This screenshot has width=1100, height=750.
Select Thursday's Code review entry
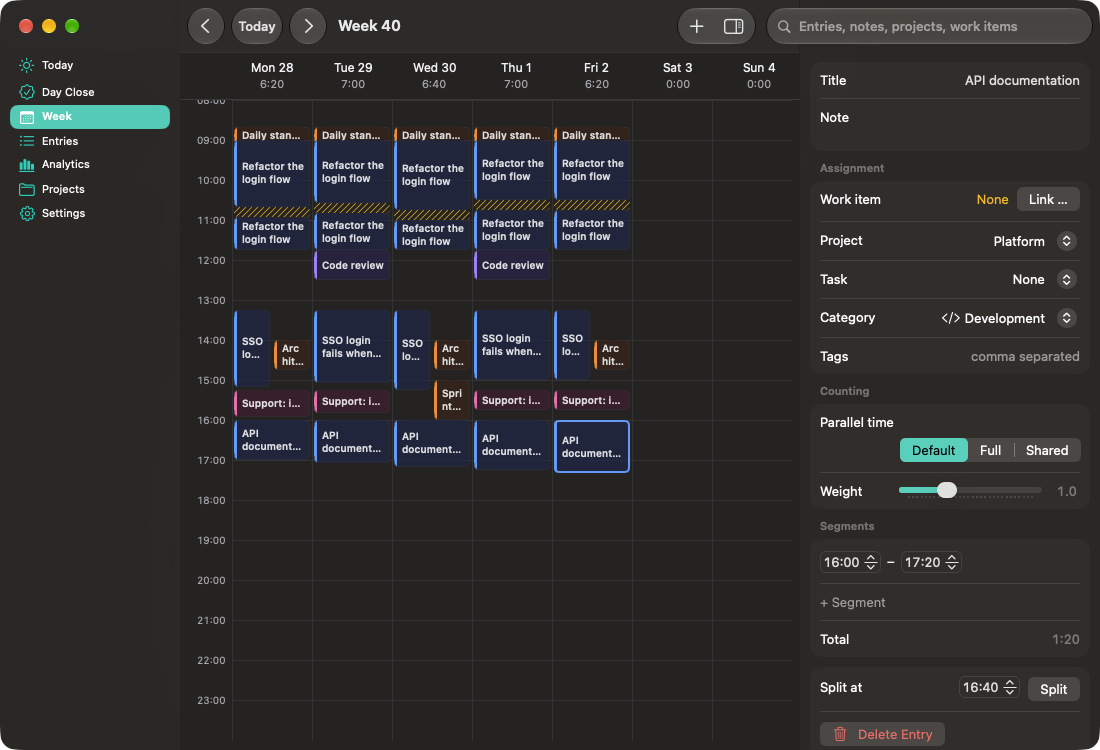pos(512,265)
